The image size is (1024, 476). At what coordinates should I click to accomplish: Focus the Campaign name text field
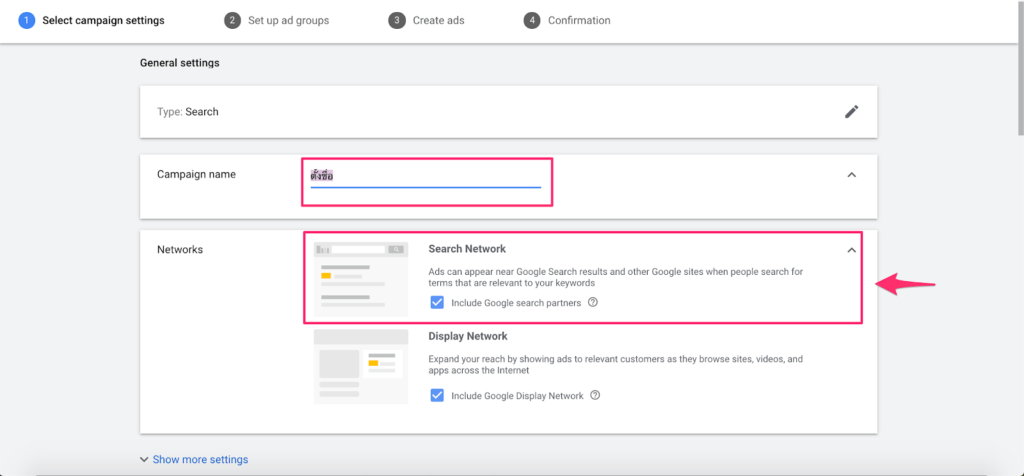pyautogui.click(x=426, y=176)
